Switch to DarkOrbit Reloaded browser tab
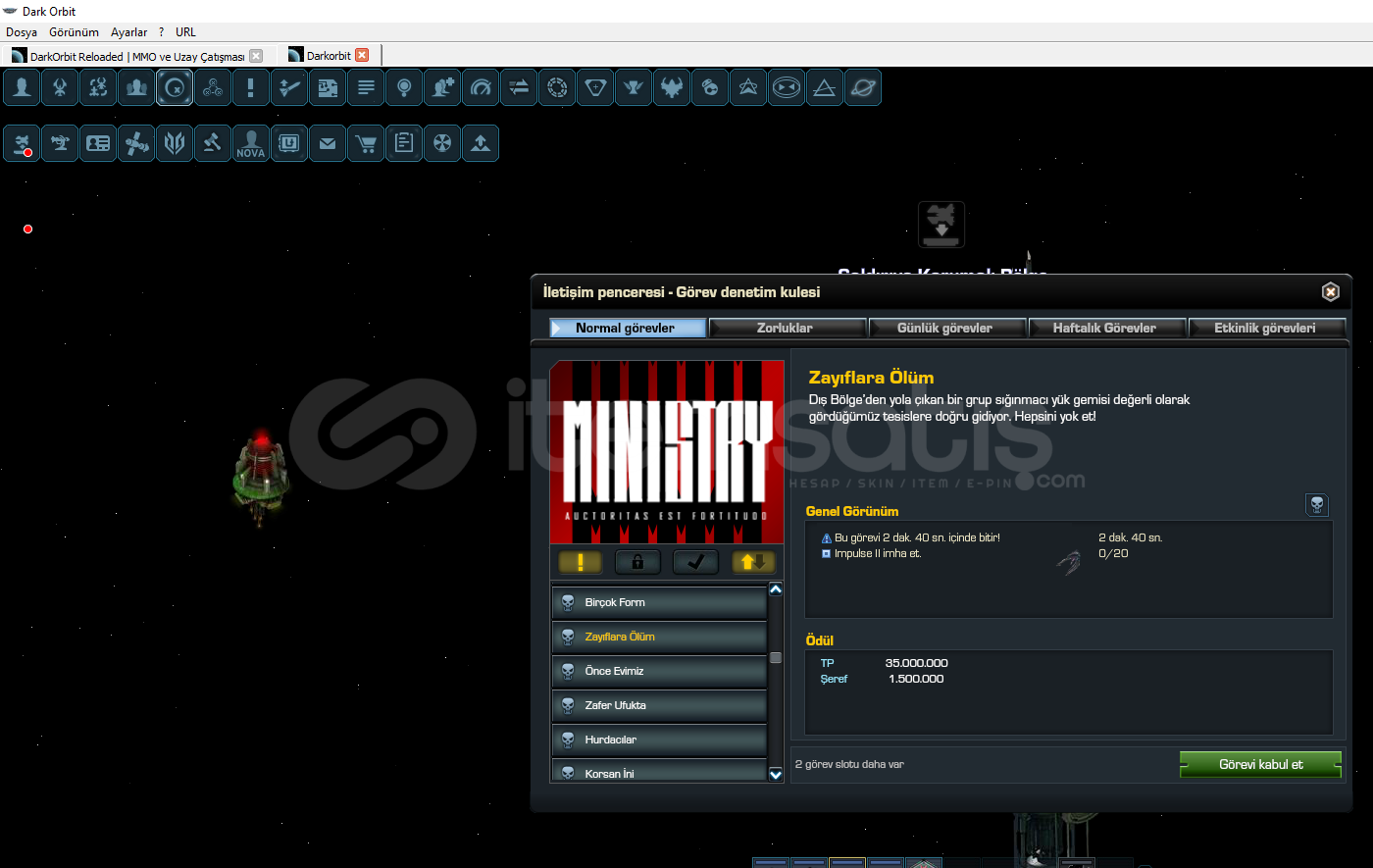 [137, 56]
